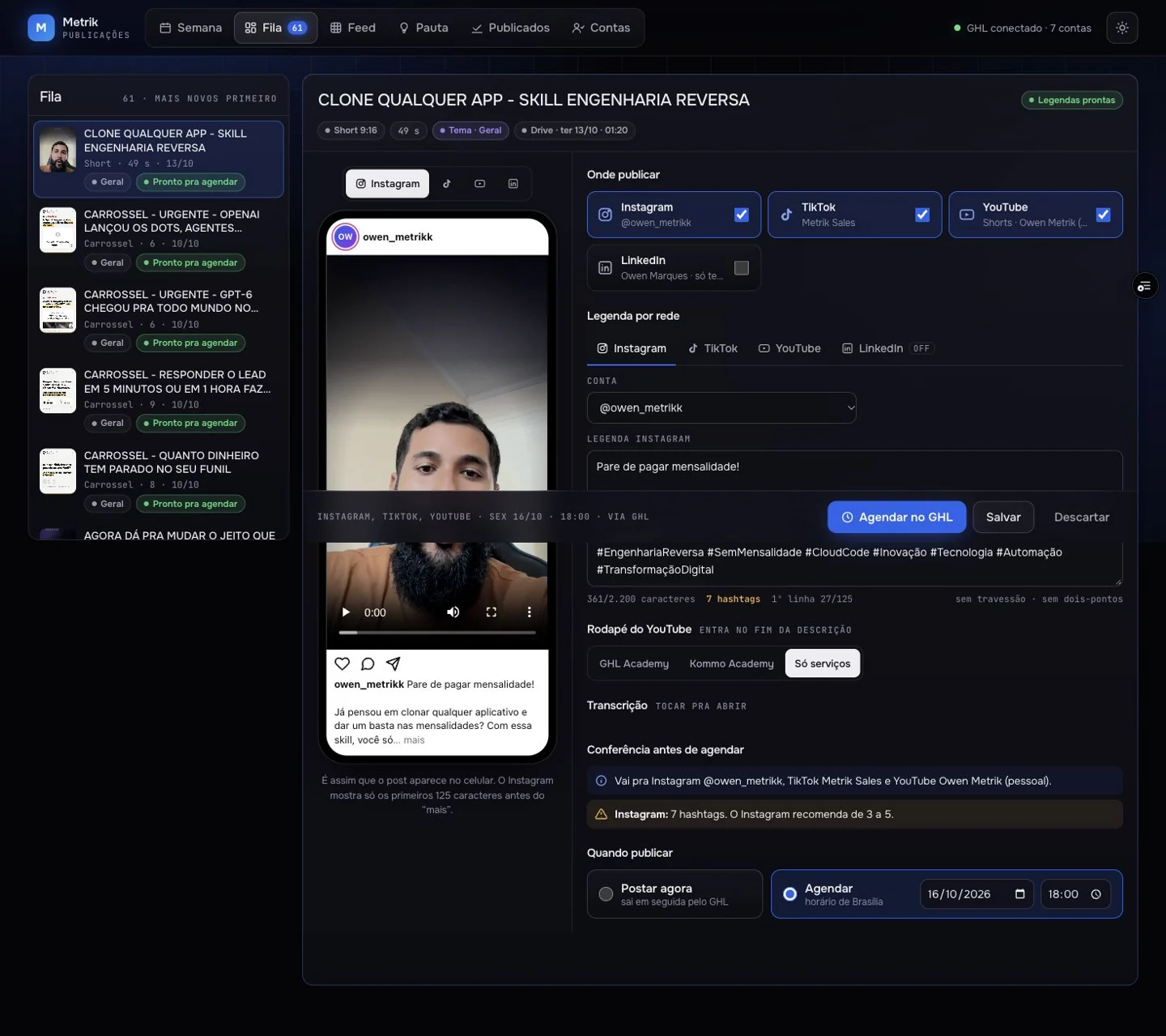Image resolution: width=1166 pixels, height=1036 pixels.
Task: Click the share paper-plane icon in preview
Action: tap(394, 664)
